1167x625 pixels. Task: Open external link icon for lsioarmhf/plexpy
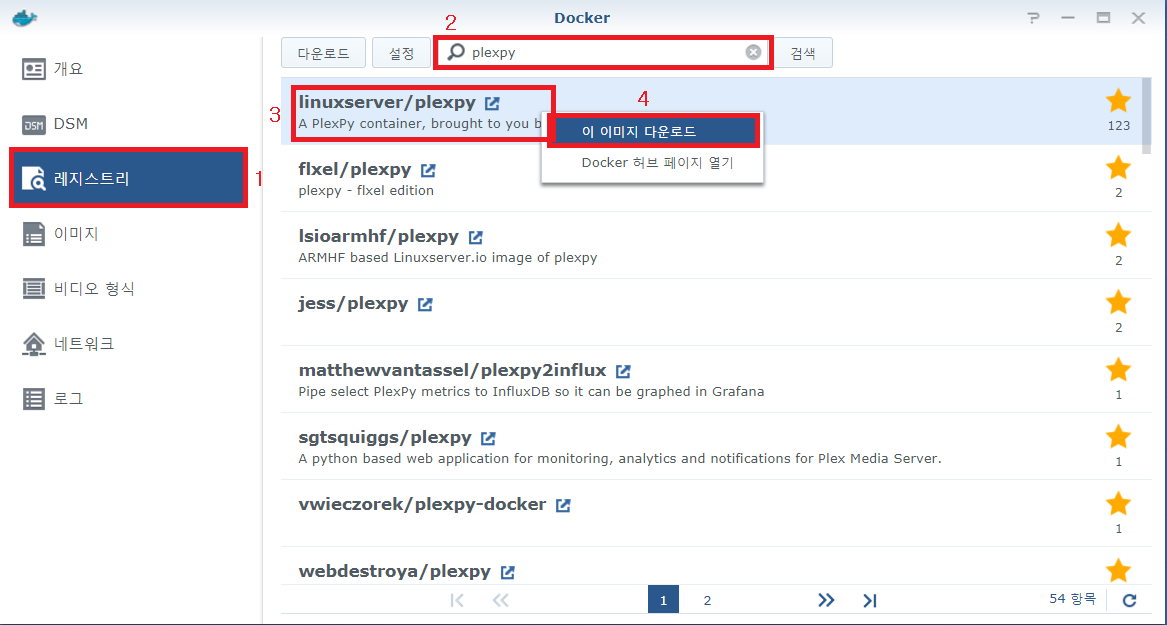[475, 237]
